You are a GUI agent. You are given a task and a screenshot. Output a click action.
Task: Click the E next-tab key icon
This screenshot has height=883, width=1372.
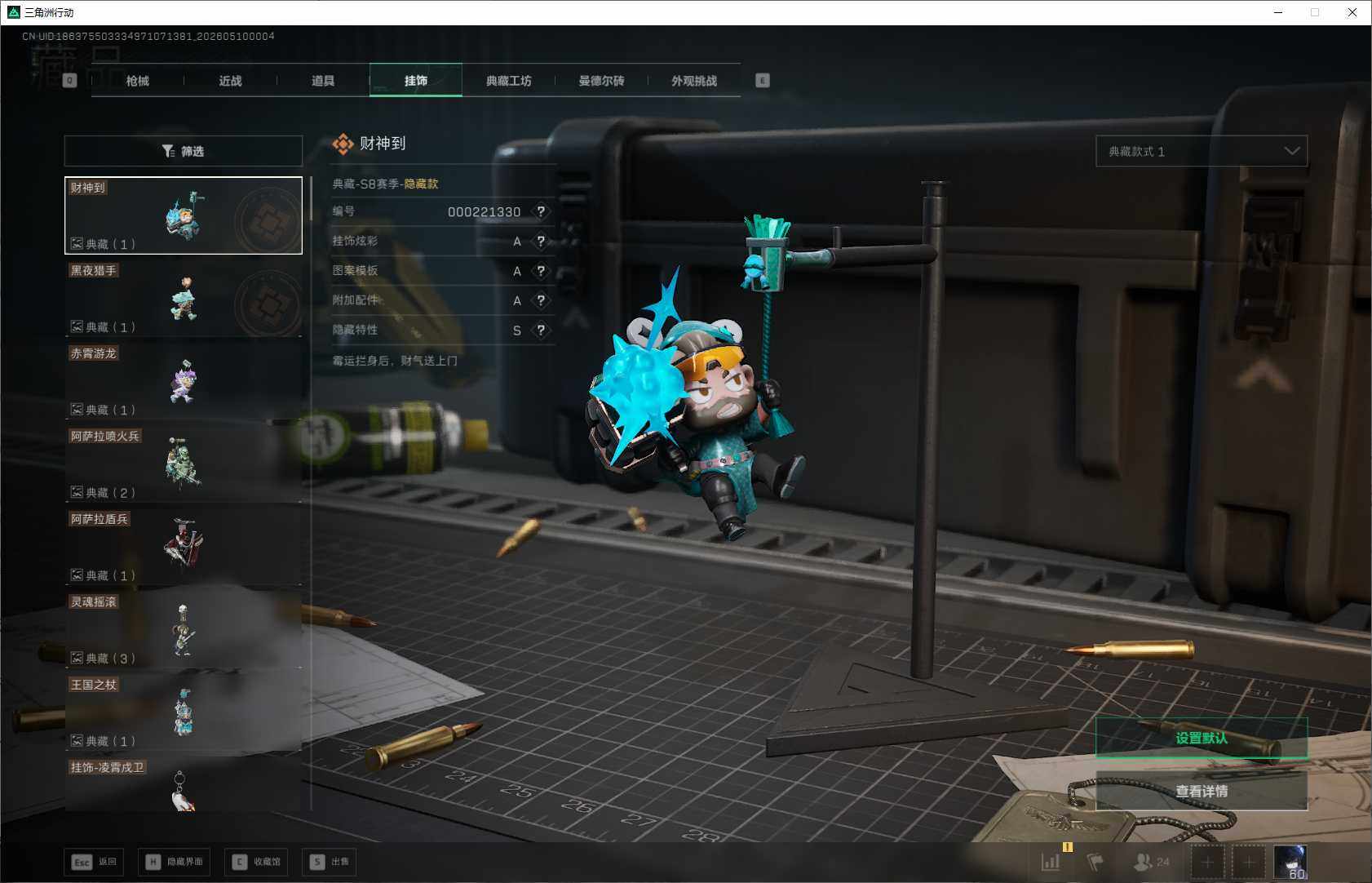pyautogui.click(x=763, y=80)
